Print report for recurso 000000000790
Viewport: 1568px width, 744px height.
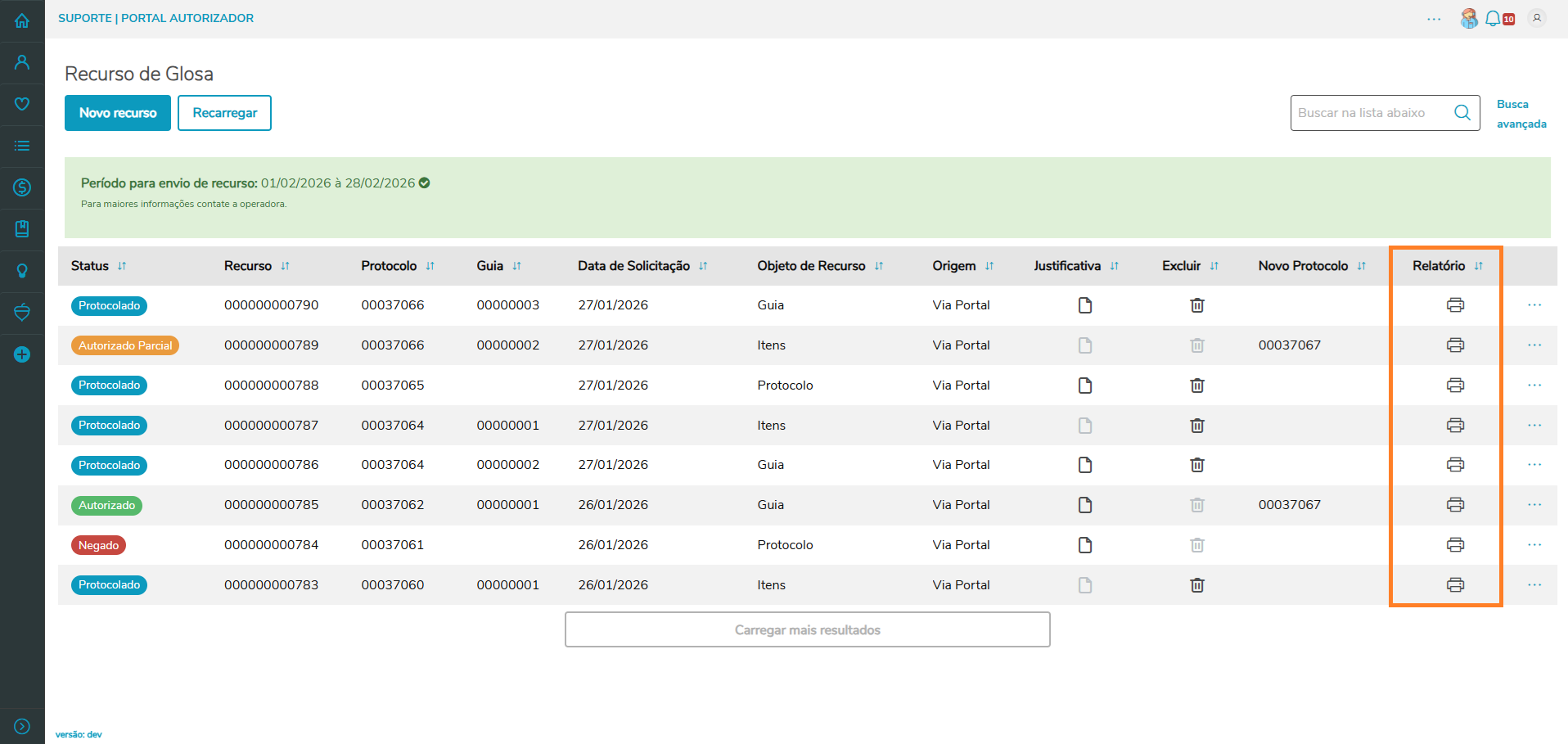click(x=1455, y=305)
